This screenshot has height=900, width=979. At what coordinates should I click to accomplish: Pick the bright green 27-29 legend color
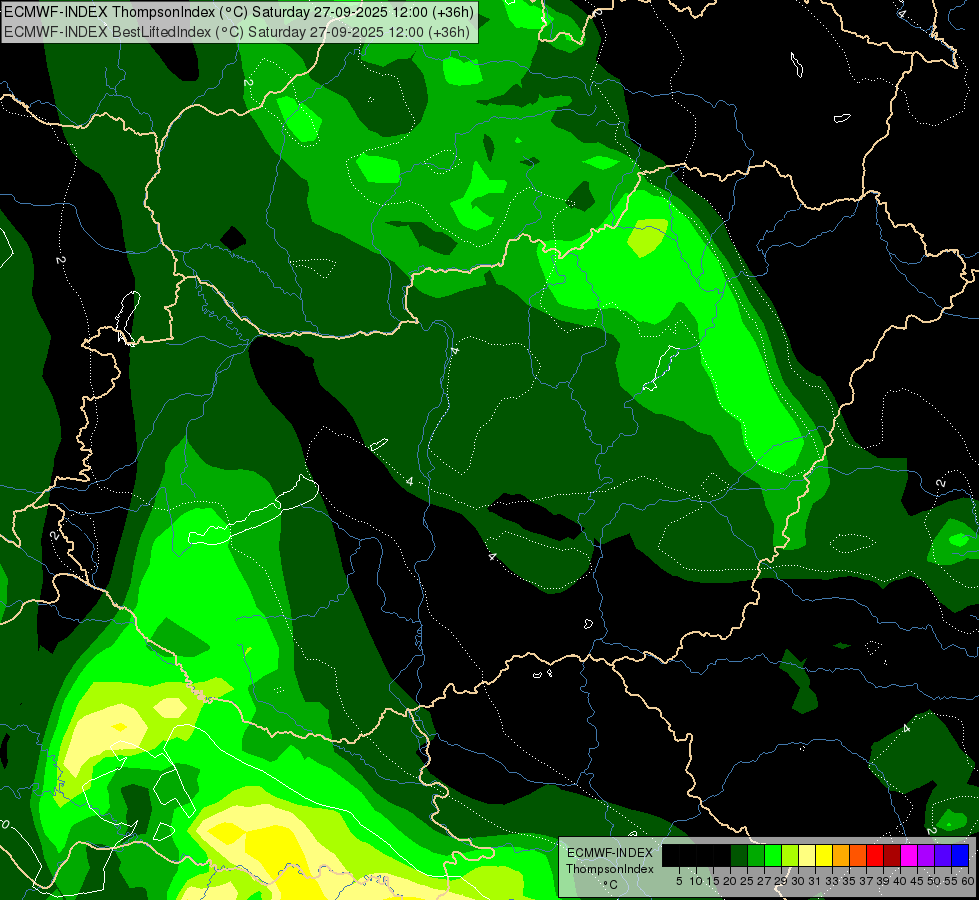click(773, 855)
